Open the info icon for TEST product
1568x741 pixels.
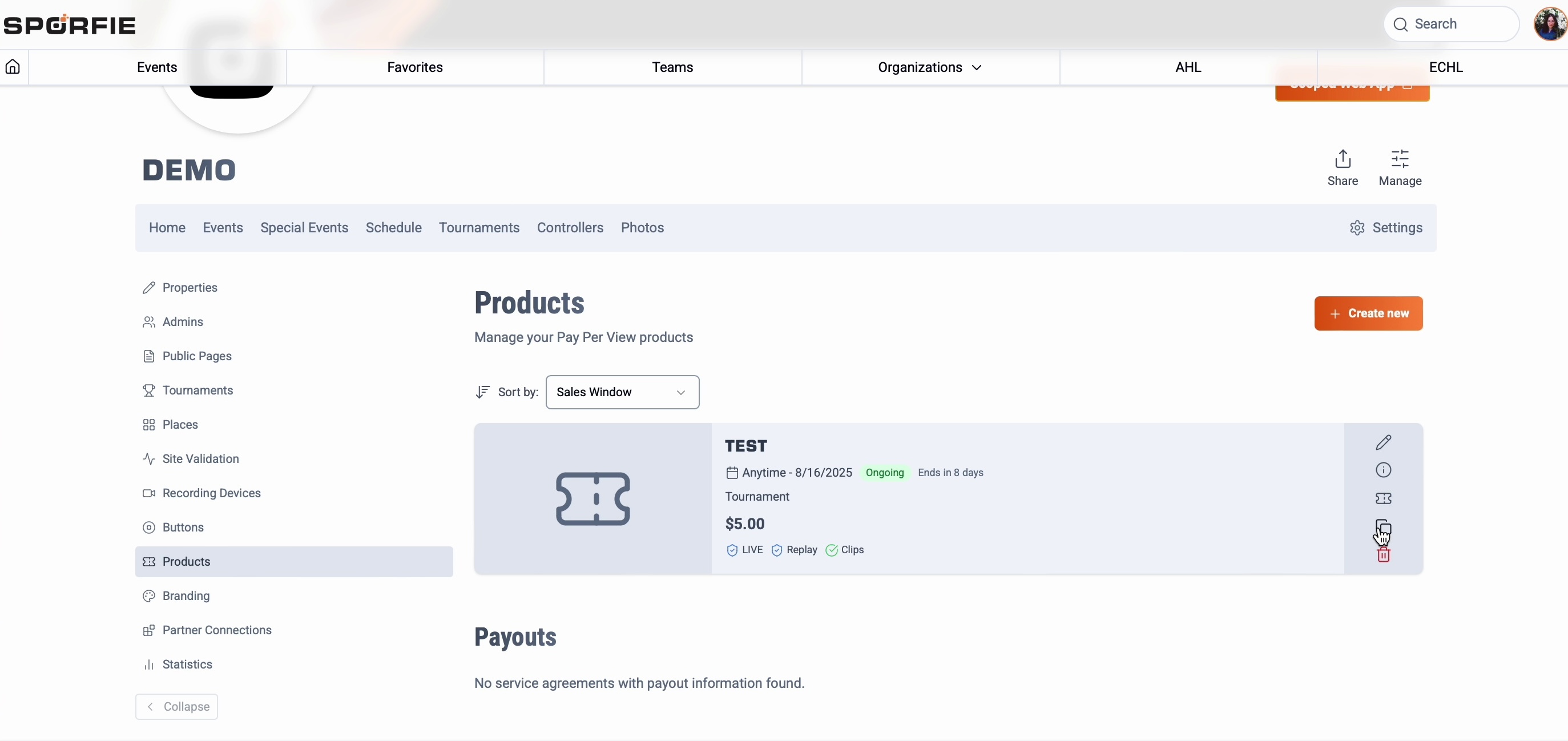point(1383,470)
